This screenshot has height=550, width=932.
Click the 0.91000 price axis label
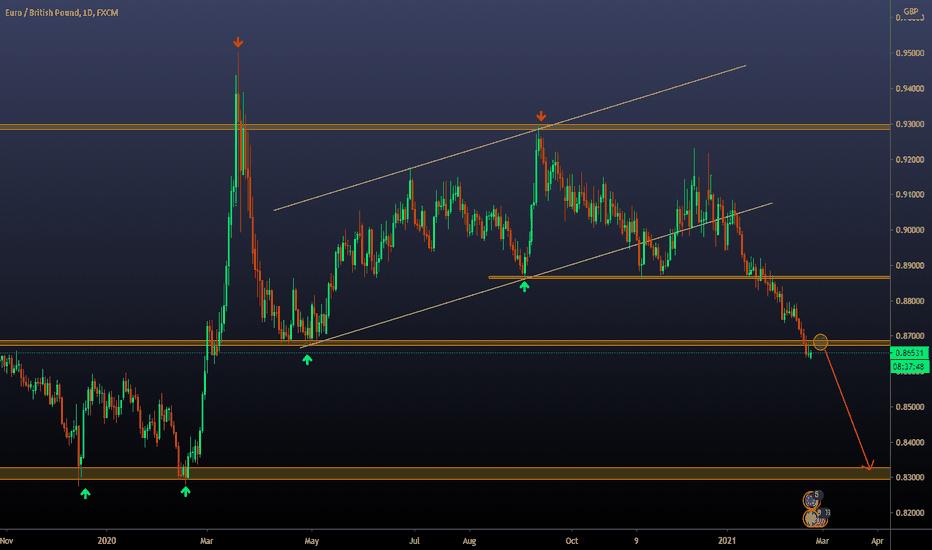coord(910,194)
